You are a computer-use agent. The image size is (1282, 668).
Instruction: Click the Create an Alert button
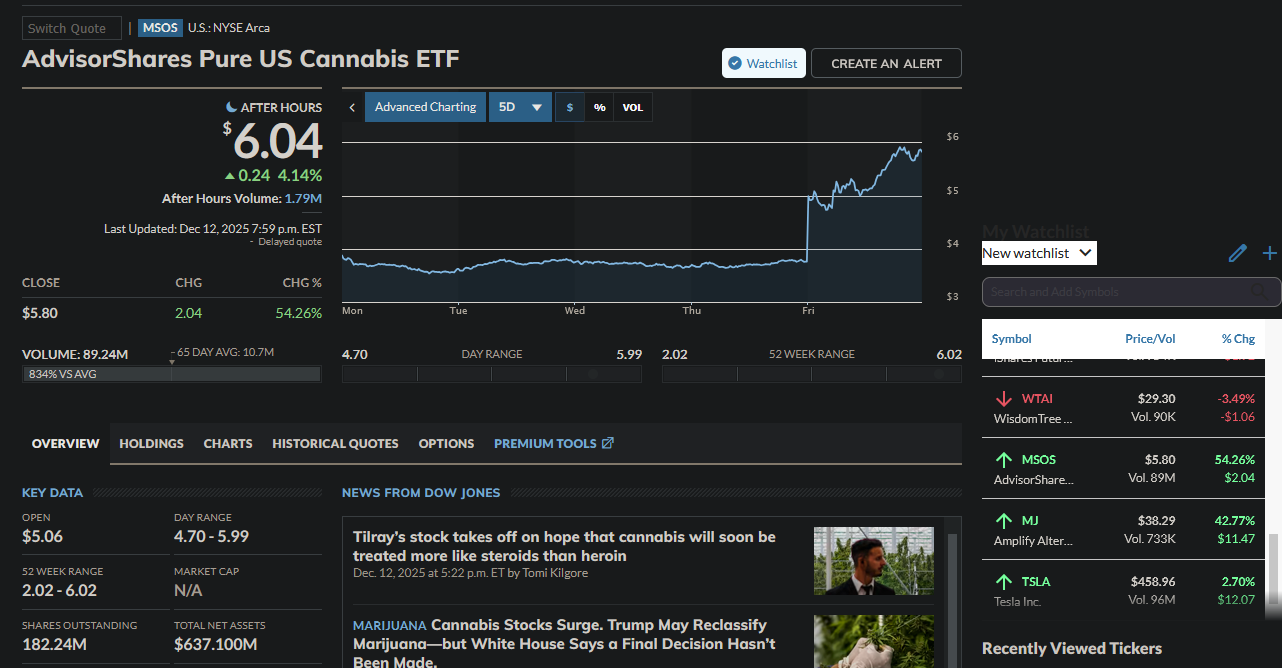coord(886,63)
